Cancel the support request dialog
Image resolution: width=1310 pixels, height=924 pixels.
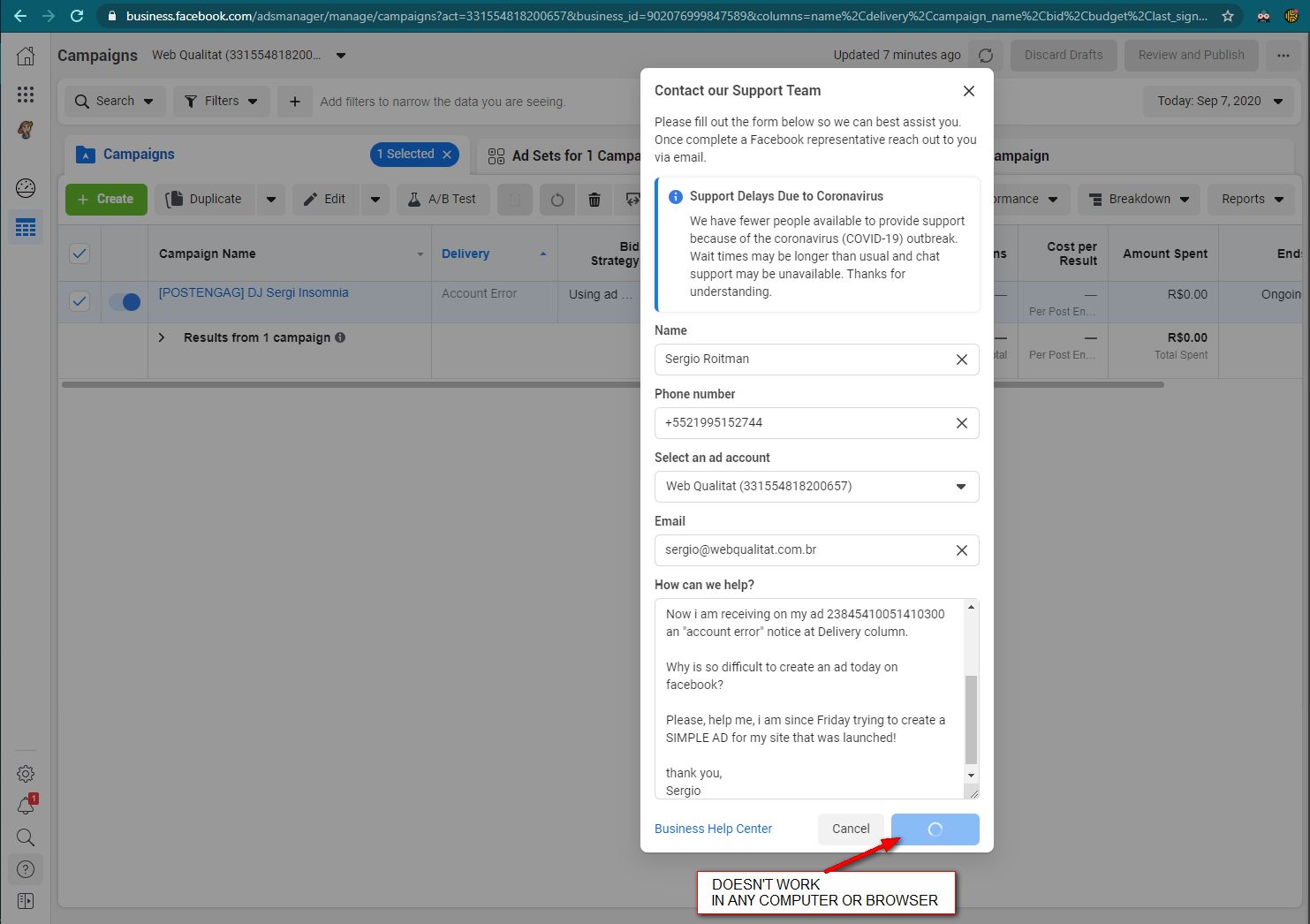[851, 829]
